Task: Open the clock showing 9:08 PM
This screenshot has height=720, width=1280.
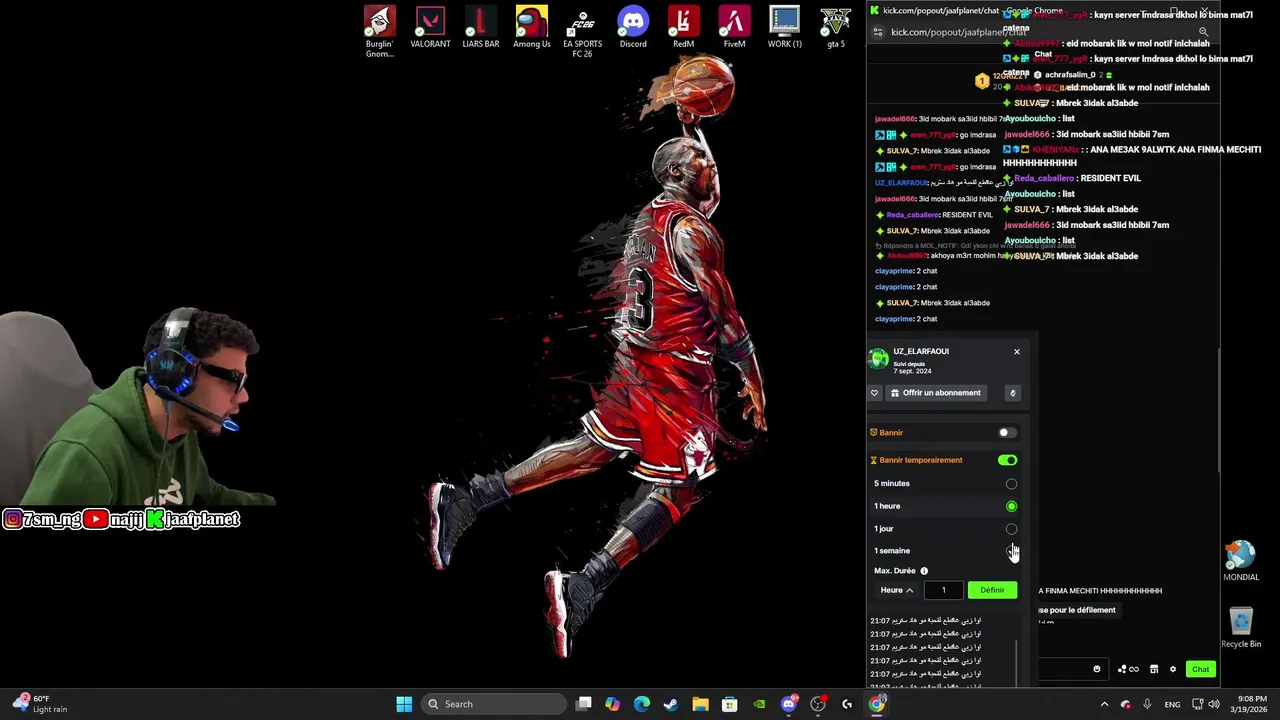Action: [1252, 704]
